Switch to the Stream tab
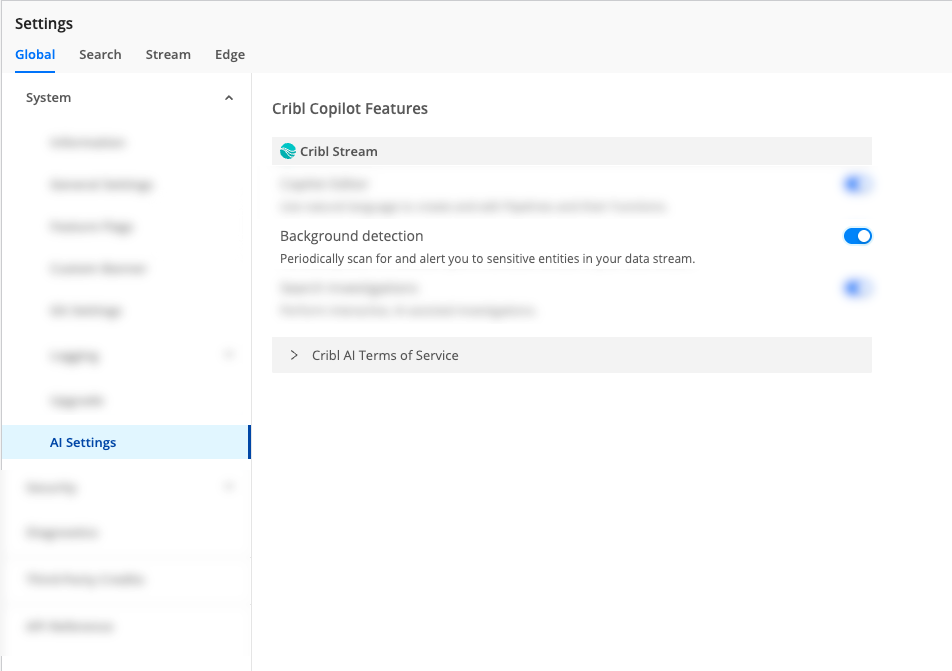Image resolution: width=952 pixels, height=671 pixels. (168, 55)
